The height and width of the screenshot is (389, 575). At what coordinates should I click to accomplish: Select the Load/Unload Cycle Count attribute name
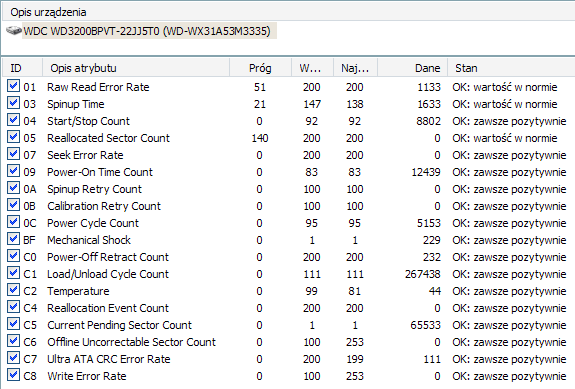108,274
